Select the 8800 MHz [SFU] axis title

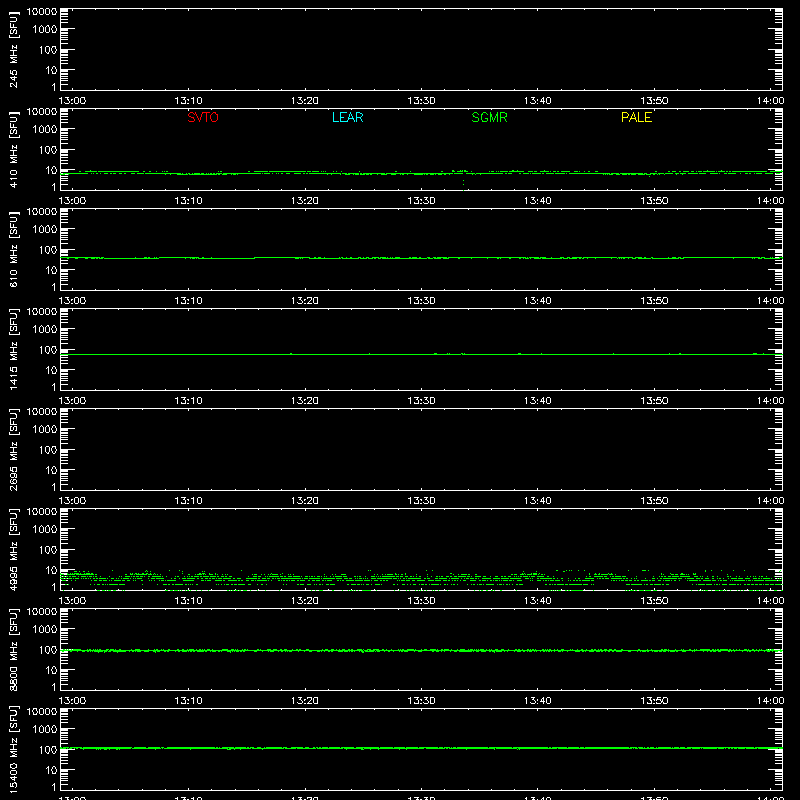coord(13,649)
